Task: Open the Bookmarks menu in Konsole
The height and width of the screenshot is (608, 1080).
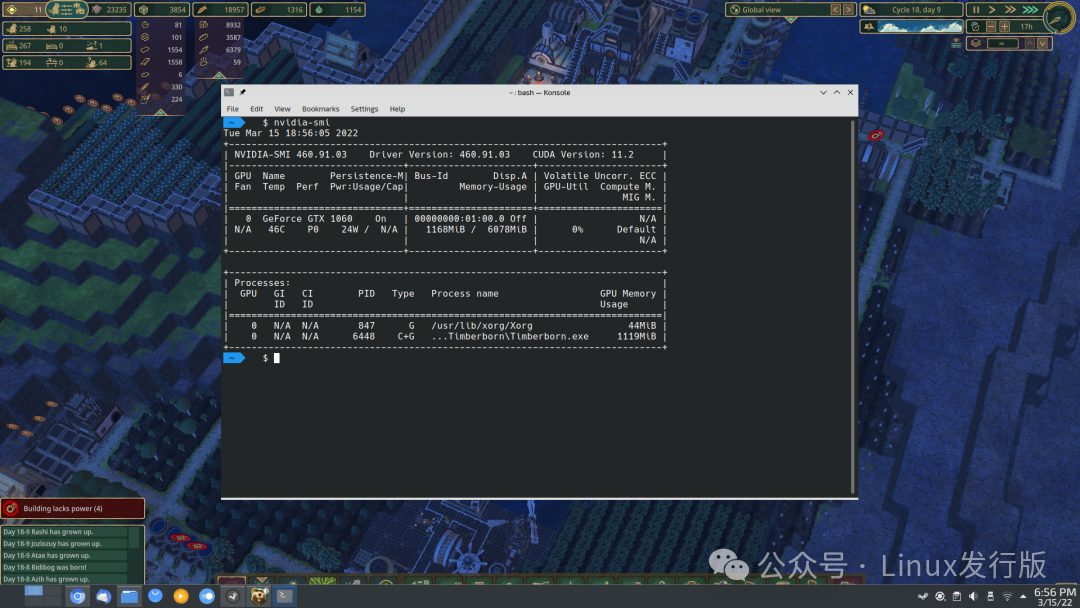Action: (x=320, y=109)
